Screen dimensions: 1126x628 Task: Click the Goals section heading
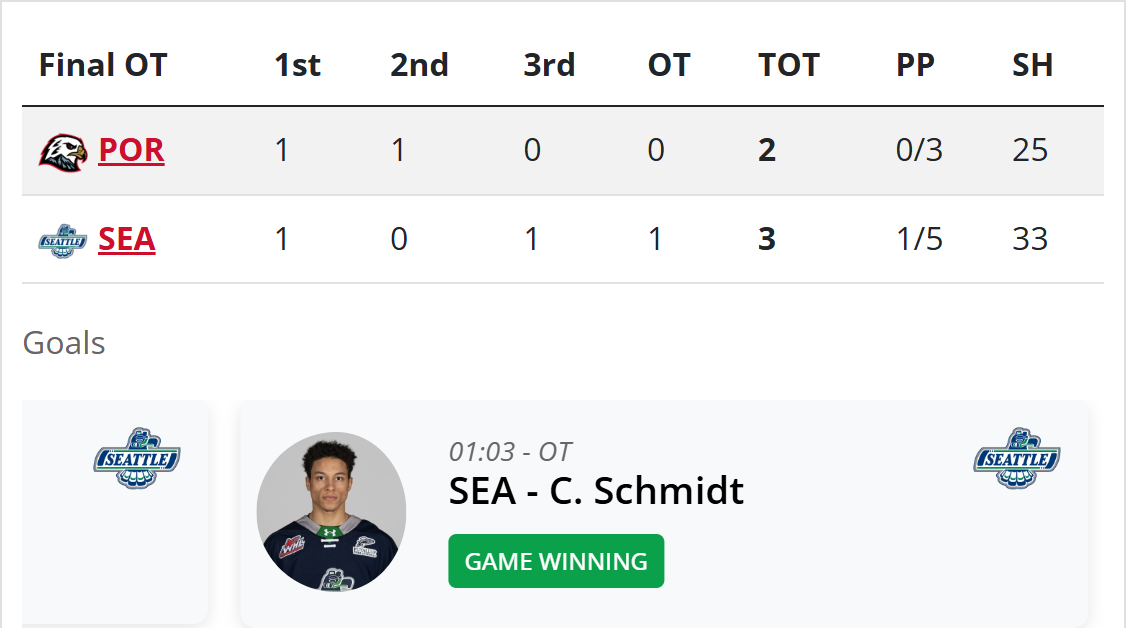[x=64, y=343]
